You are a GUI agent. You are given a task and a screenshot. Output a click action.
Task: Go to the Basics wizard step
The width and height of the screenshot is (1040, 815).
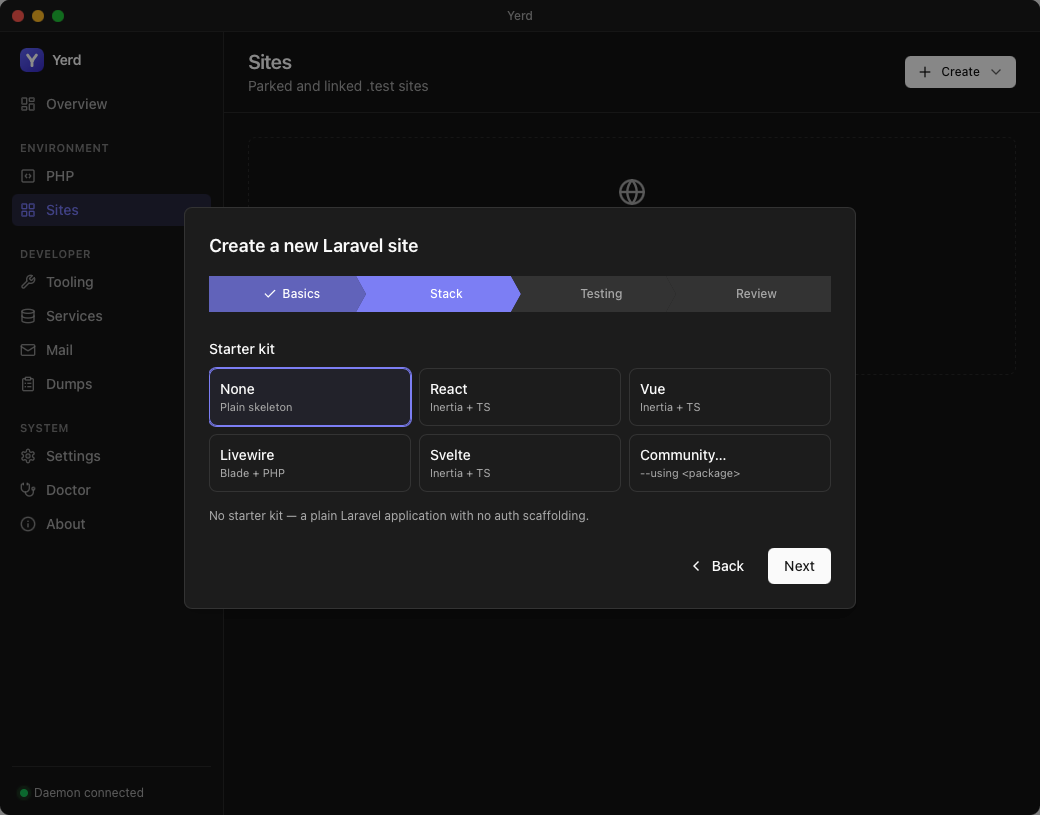287,294
